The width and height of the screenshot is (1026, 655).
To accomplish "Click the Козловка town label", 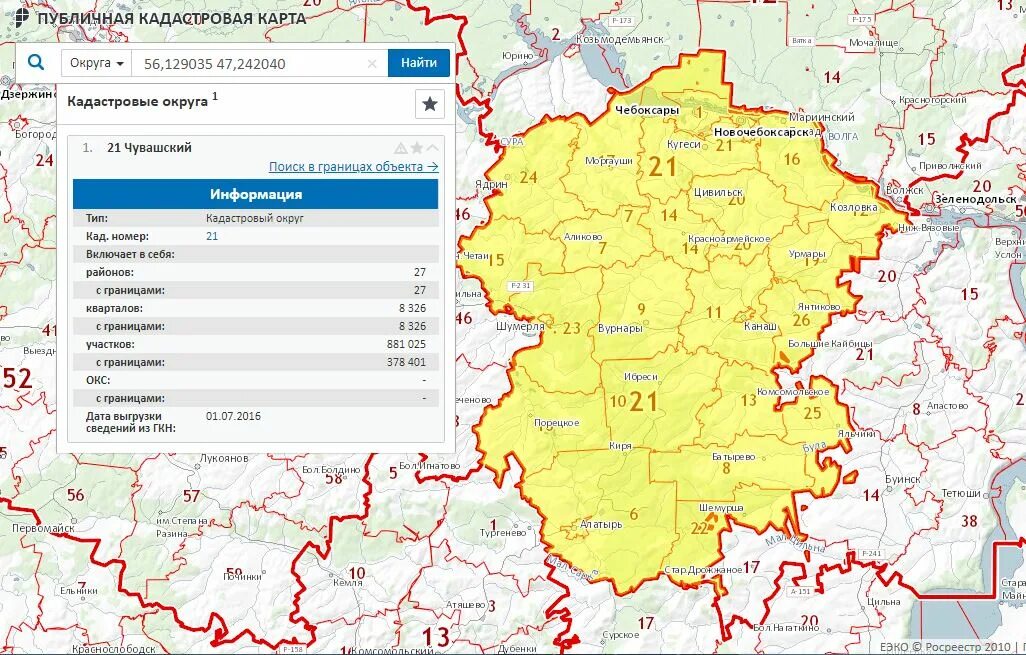I will (853, 207).
